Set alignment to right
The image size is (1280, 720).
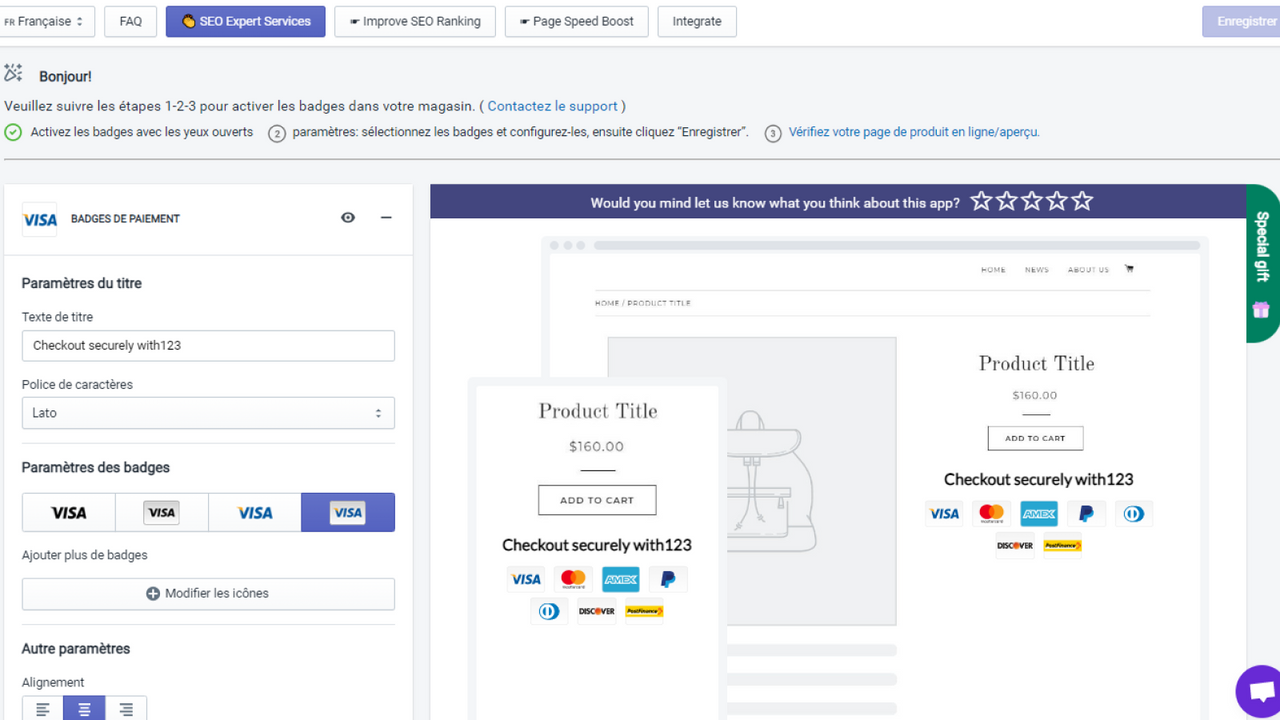pyautogui.click(x=126, y=709)
